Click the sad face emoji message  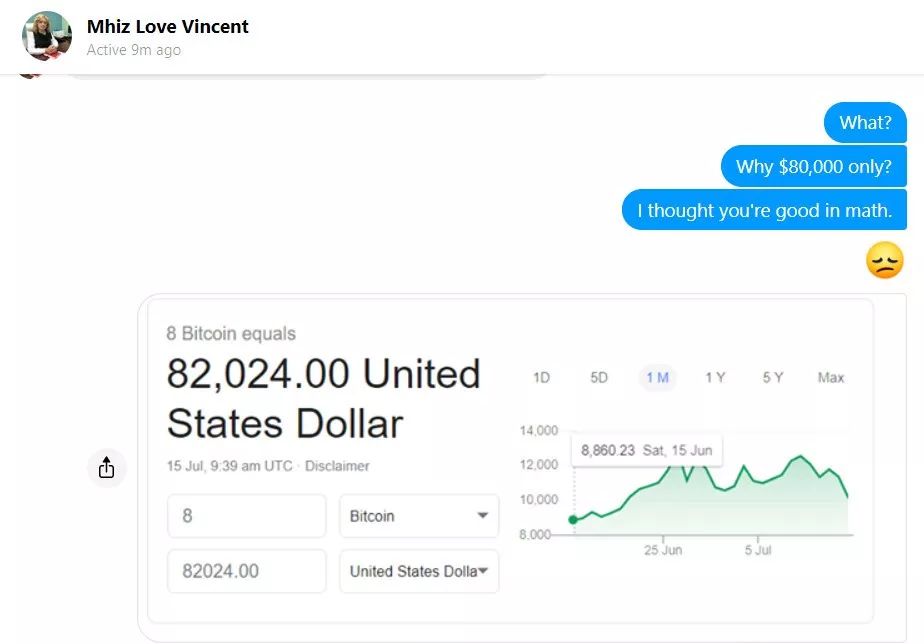pos(885,260)
